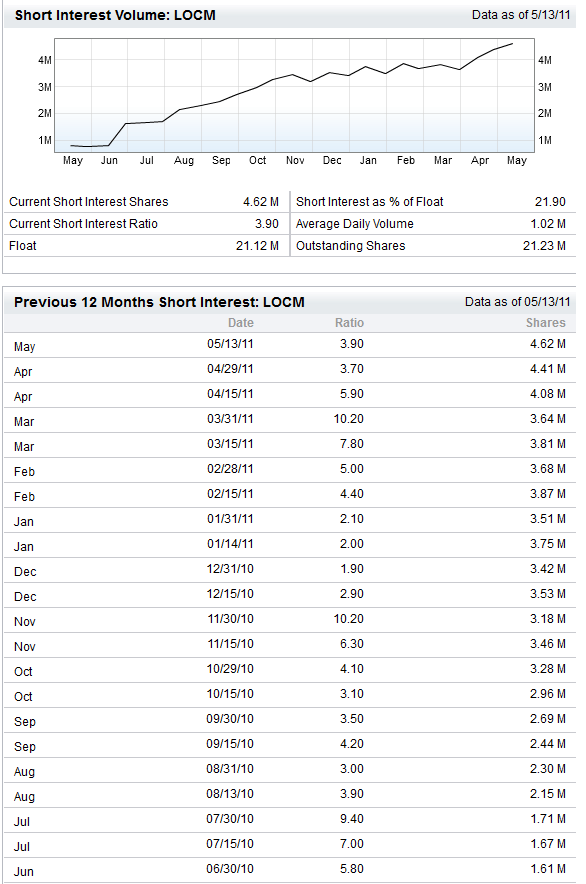The image size is (586, 884).
Task: Click the Float value 21.12 M
Action: 257,246
